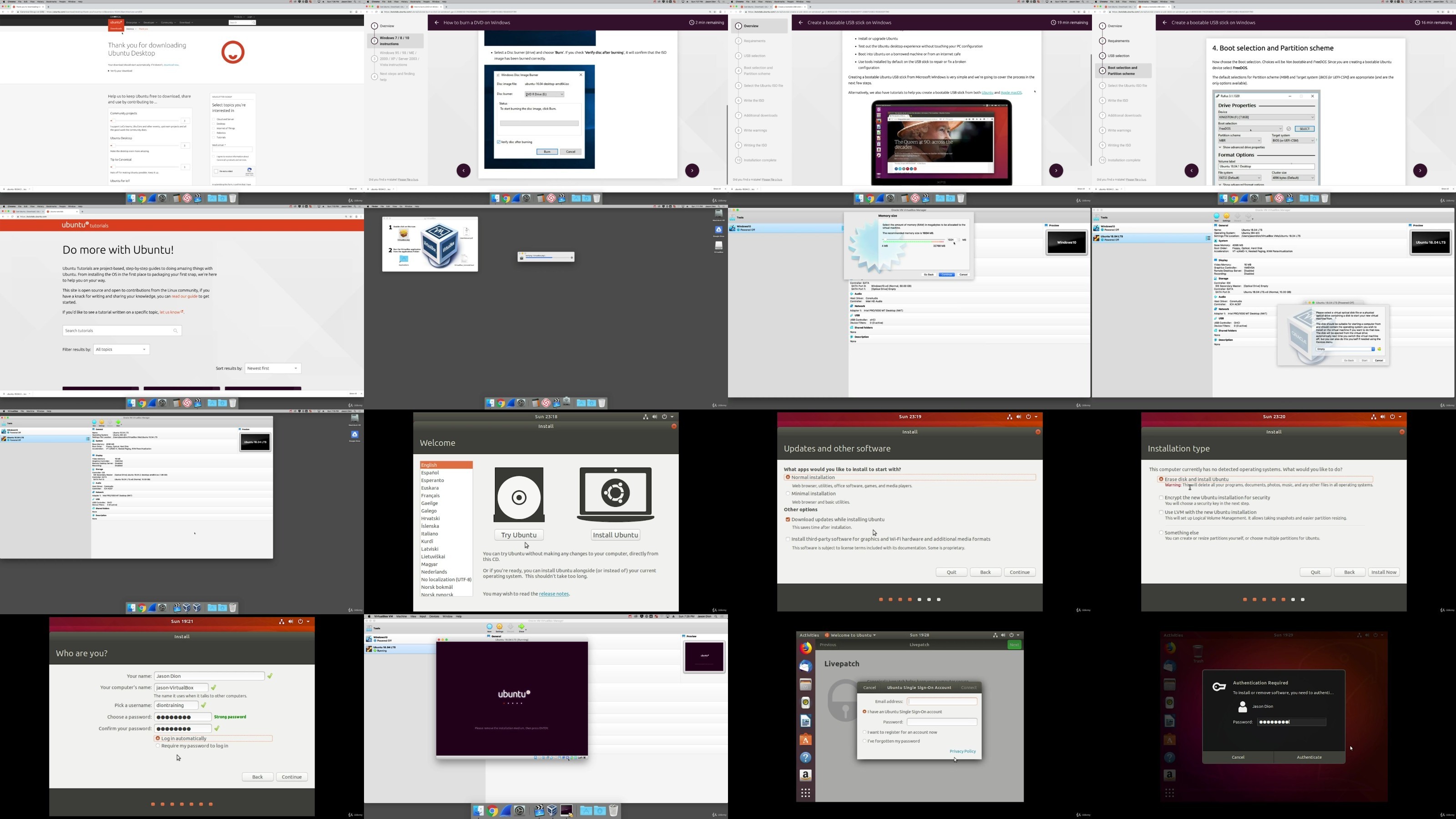Open VirtualBox from the Mac dock below the running VM
This screenshot has height=819, width=1456.
(x=552, y=811)
